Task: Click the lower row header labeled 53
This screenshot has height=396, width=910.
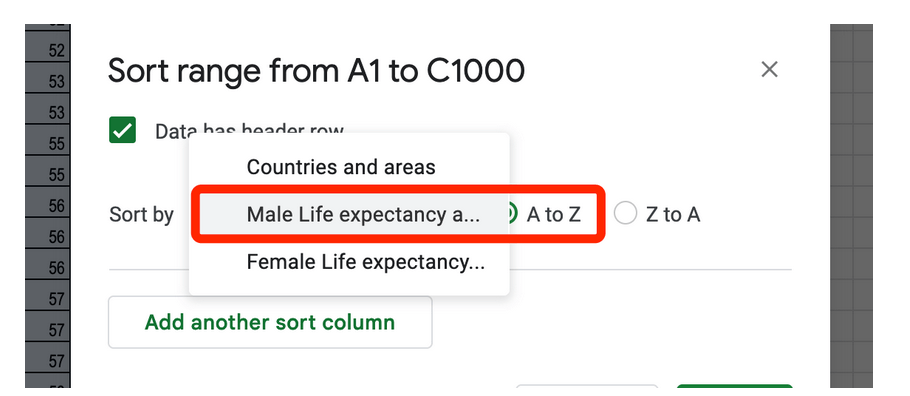Action: (47, 113)
